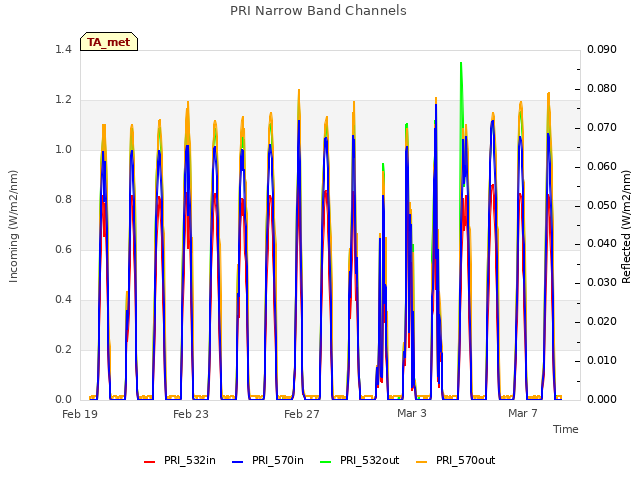Click the Feb 23 date tick label
Screen dimensions: 640x480
[191, 414]
